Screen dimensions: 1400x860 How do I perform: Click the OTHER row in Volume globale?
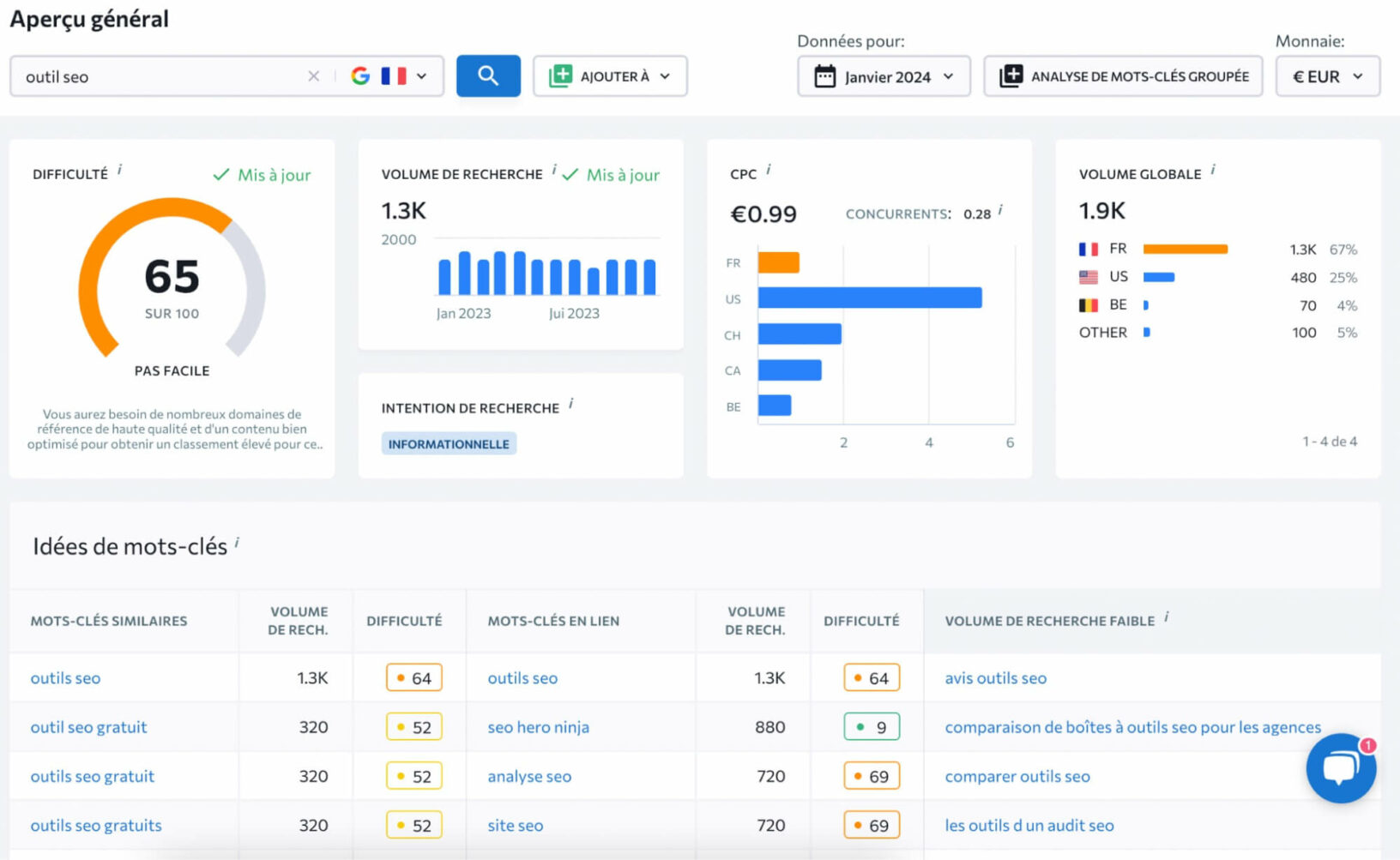pos(1218,333)
